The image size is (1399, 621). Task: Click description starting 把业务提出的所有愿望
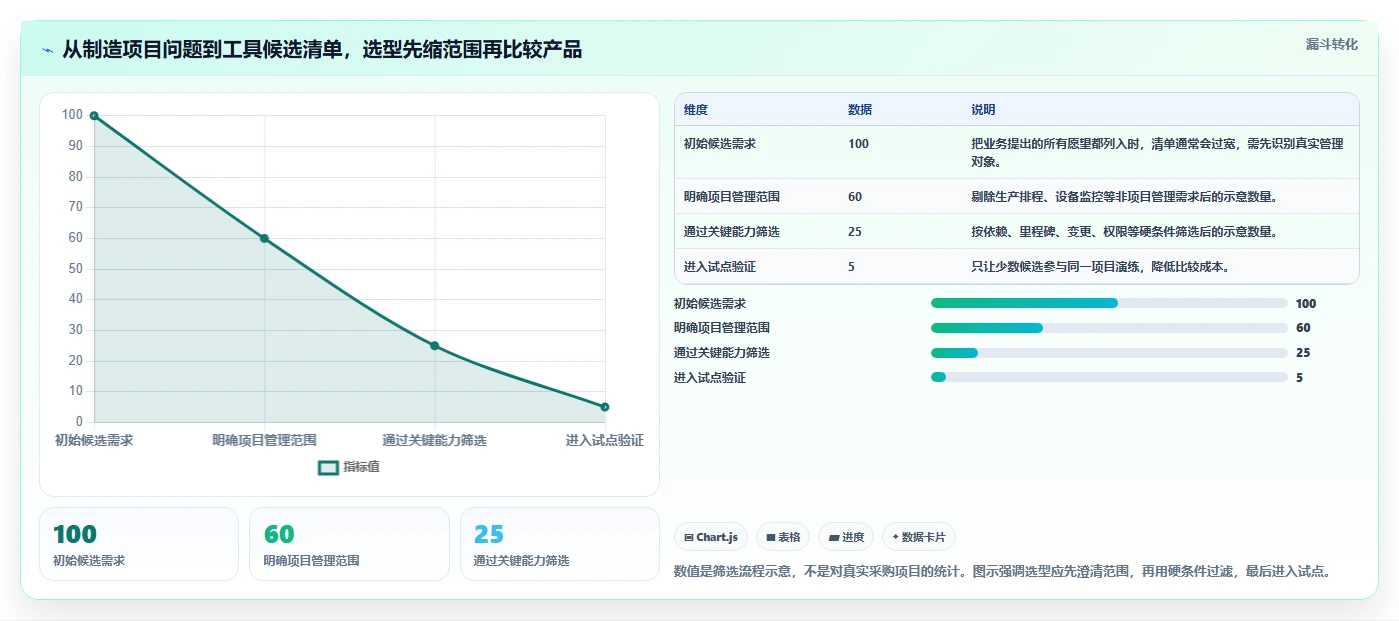click(1157, 153)
